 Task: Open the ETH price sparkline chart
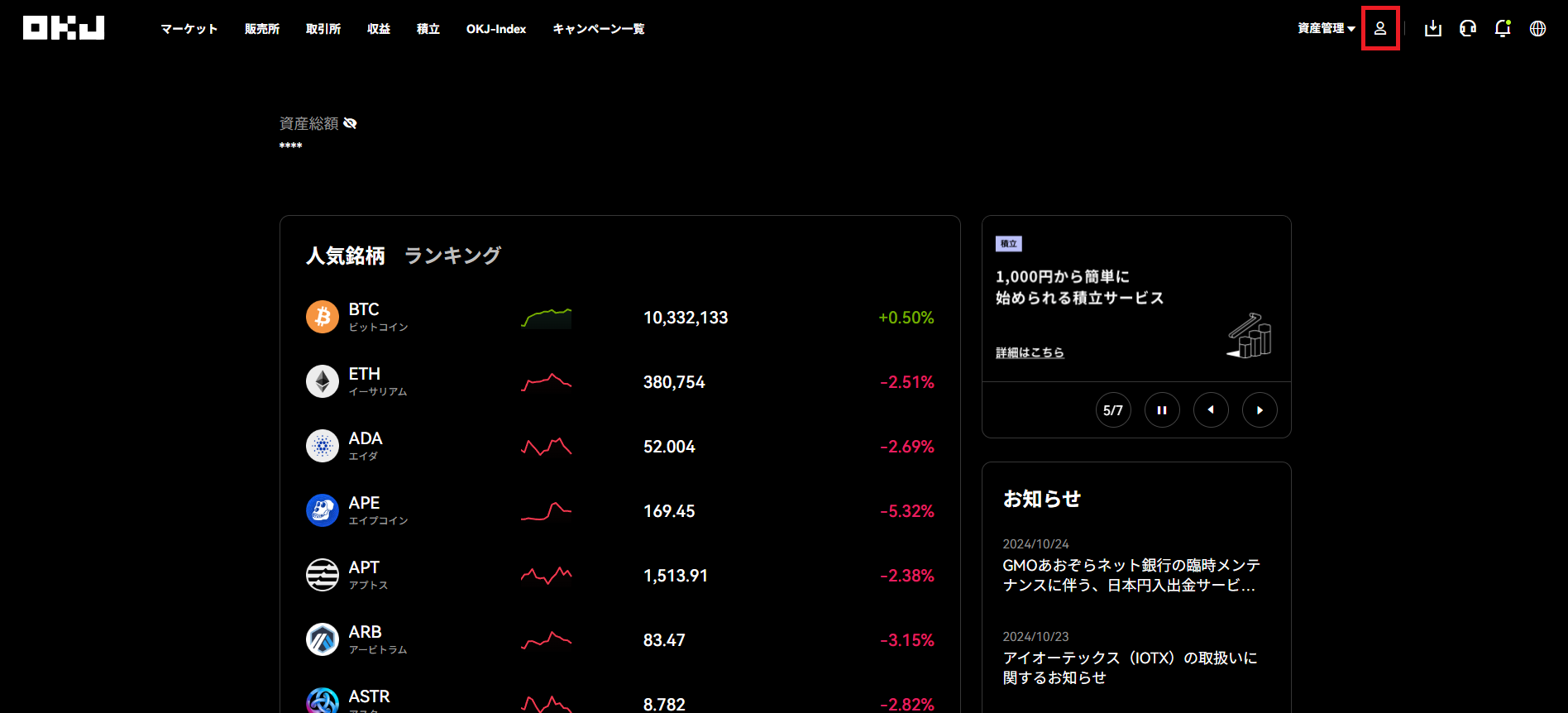546,382
